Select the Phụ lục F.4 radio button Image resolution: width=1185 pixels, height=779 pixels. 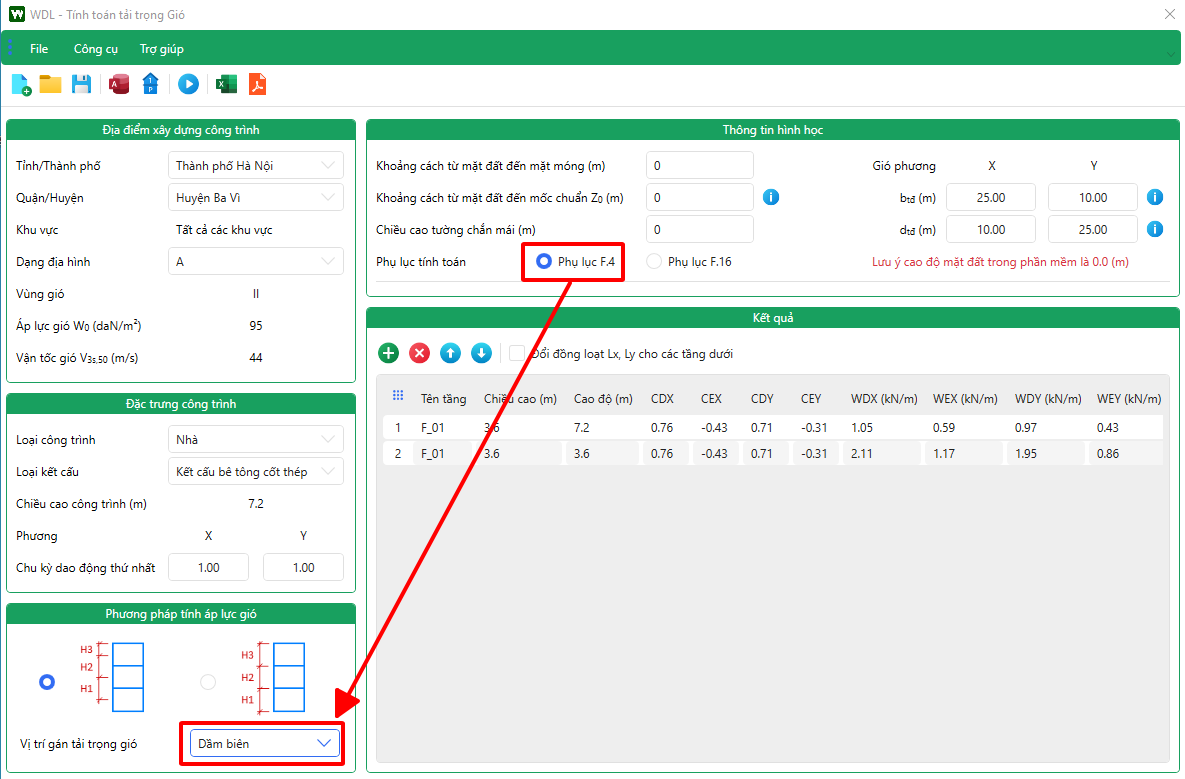543,261
